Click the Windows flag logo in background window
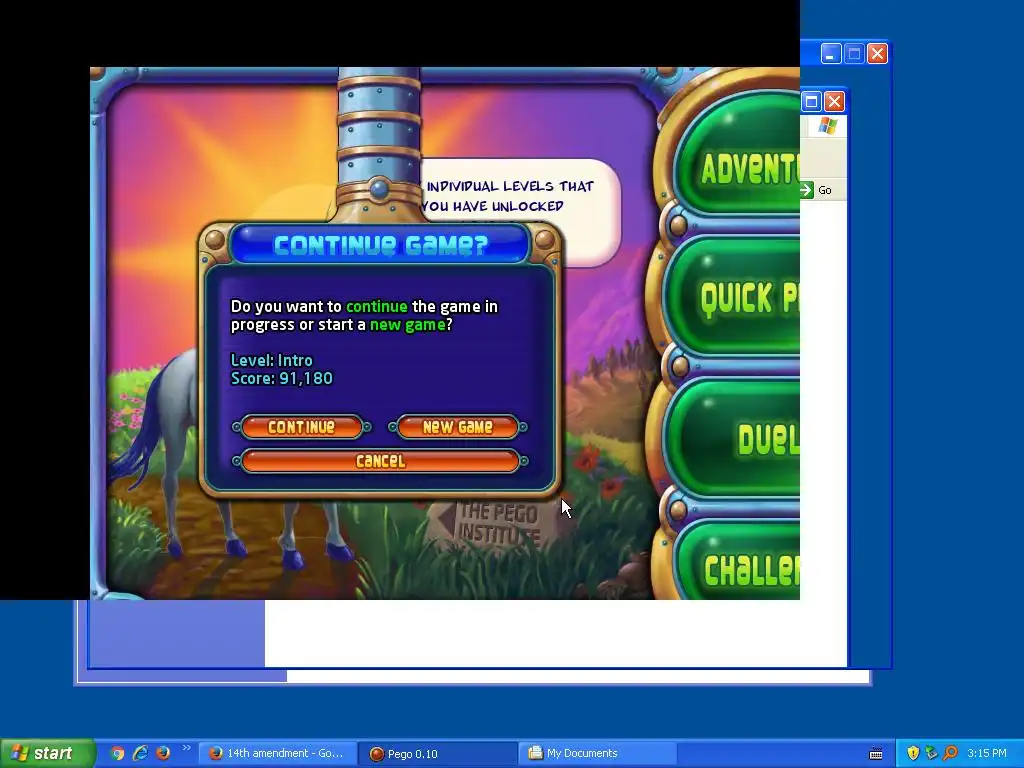 click(827, 125)
